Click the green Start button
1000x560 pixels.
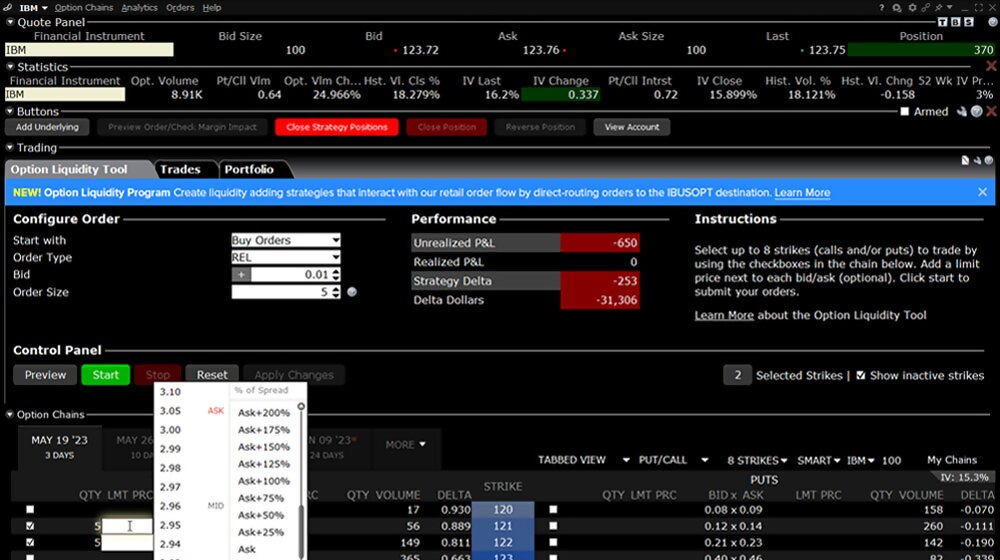(105, 375)
